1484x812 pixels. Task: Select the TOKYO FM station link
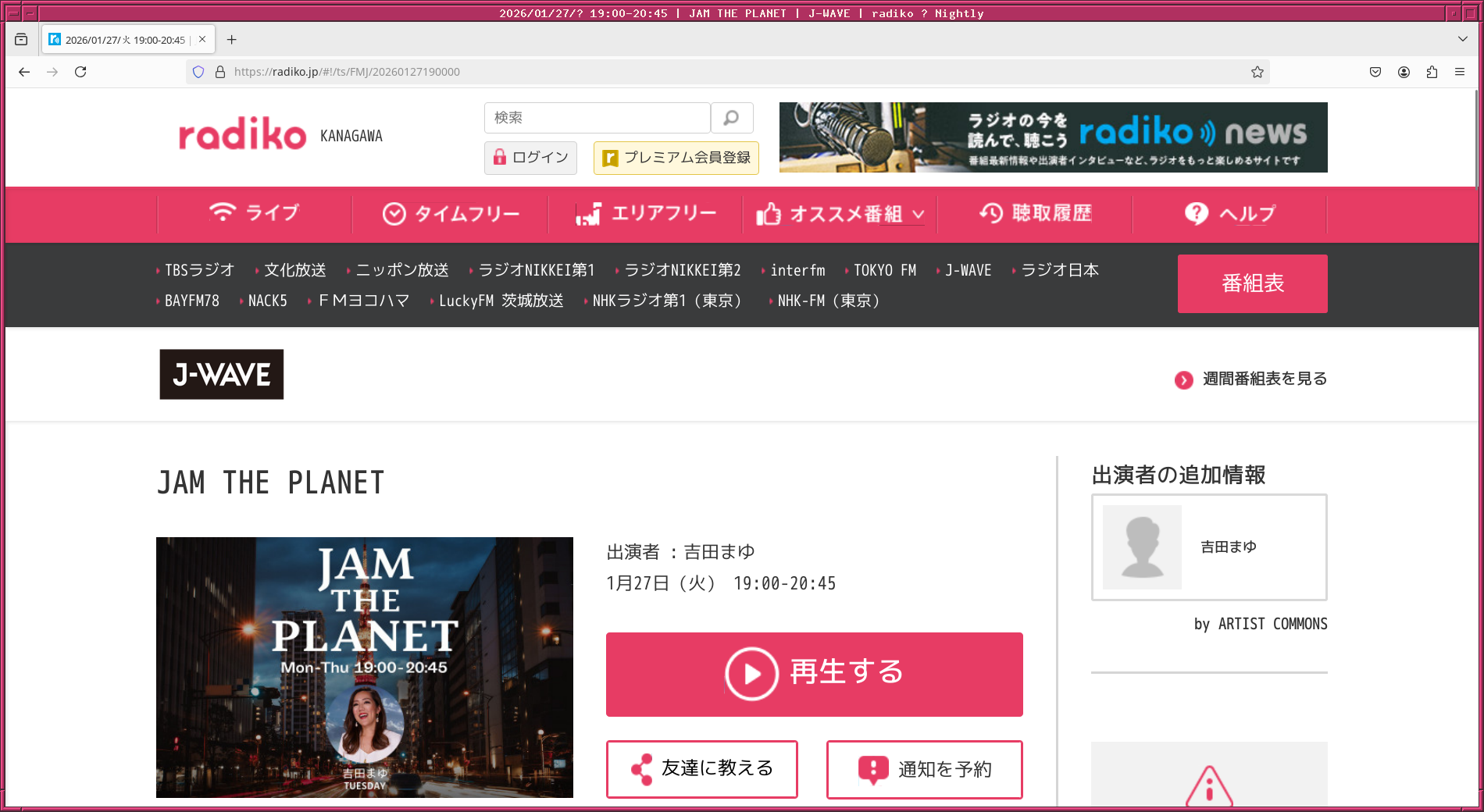(884, 270)
